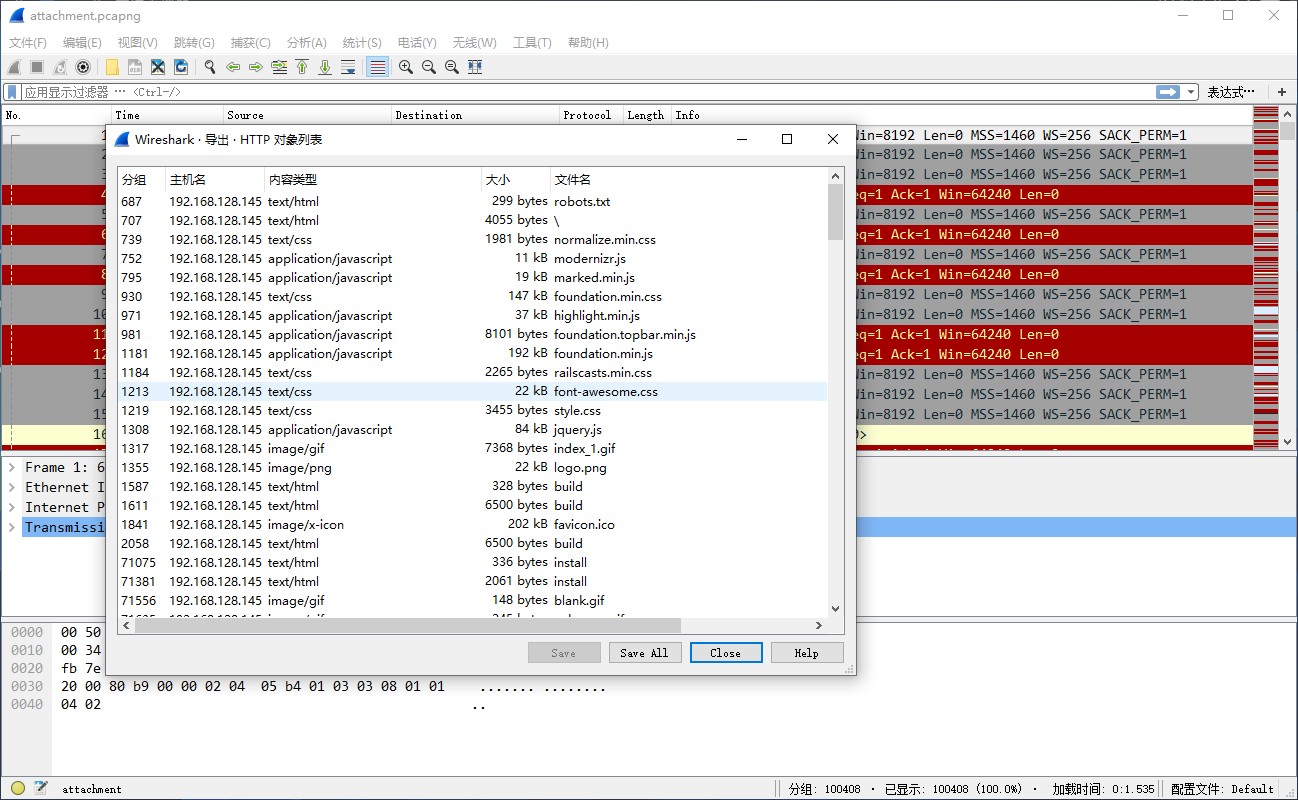The height and width of the screenshot is (800, 1298).
Task: Jump to last packet icon
Action: pyautogui.click(x=325, y=67)
